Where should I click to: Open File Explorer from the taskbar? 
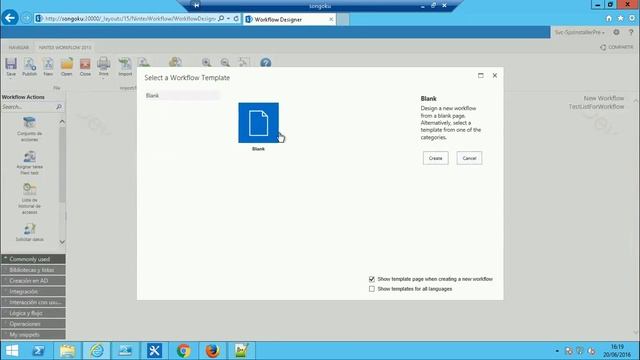[67, 351]
